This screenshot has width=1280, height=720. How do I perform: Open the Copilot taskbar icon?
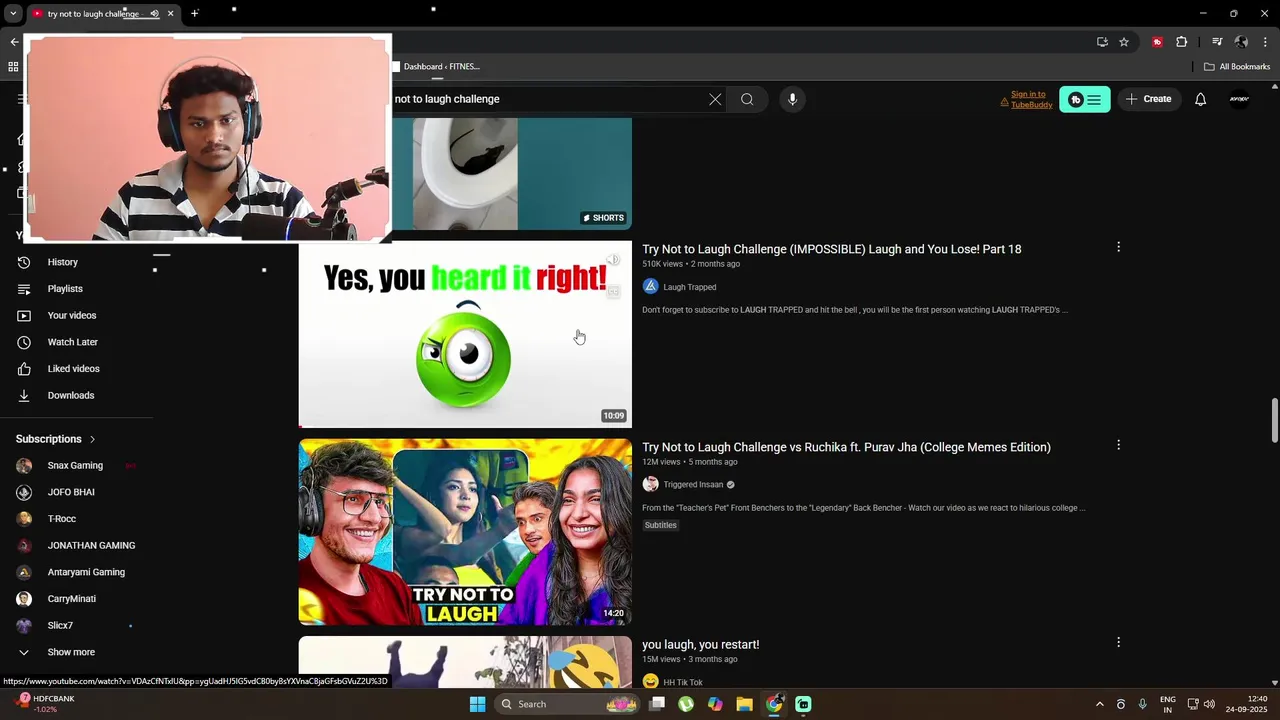[x=715, y=704]
